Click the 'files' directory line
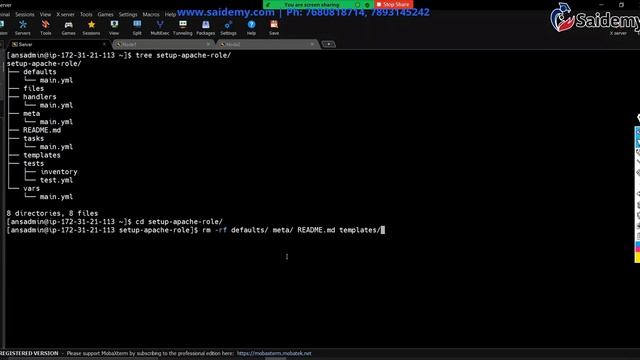Screen dimensions: 640x360 click(x=33, y=89)
